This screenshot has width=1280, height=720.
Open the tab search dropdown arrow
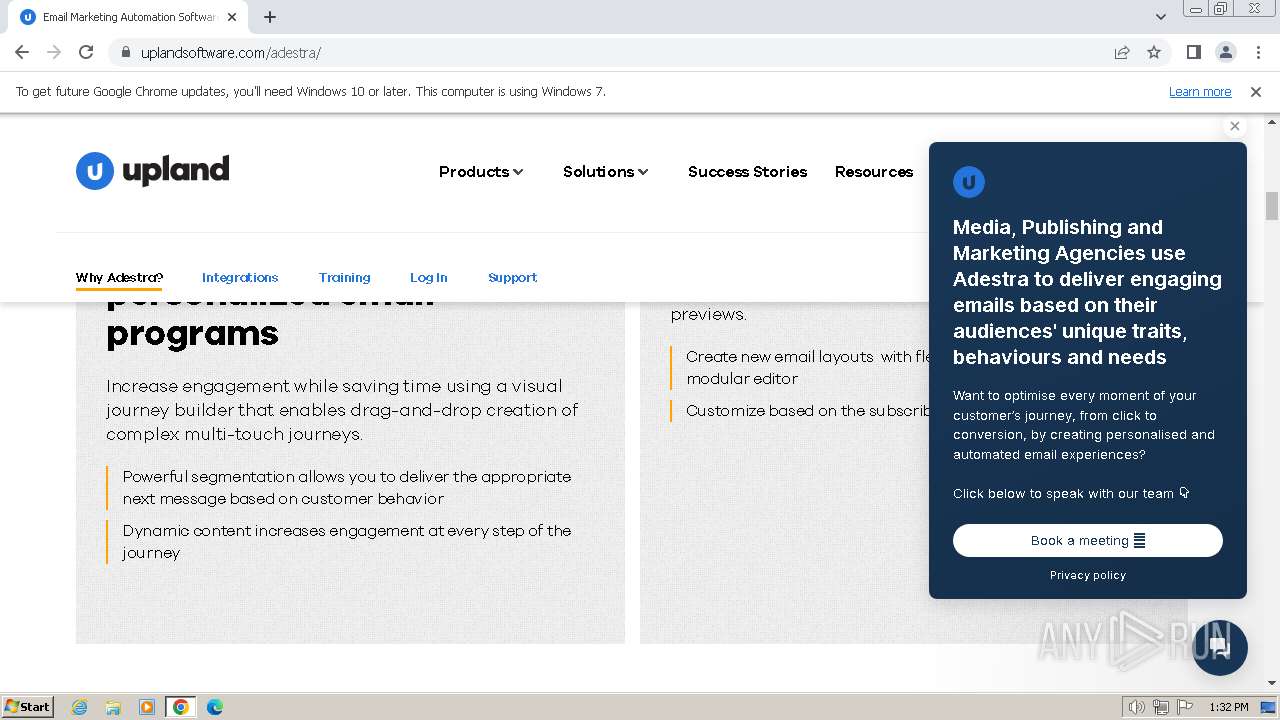coord(1160,17)
